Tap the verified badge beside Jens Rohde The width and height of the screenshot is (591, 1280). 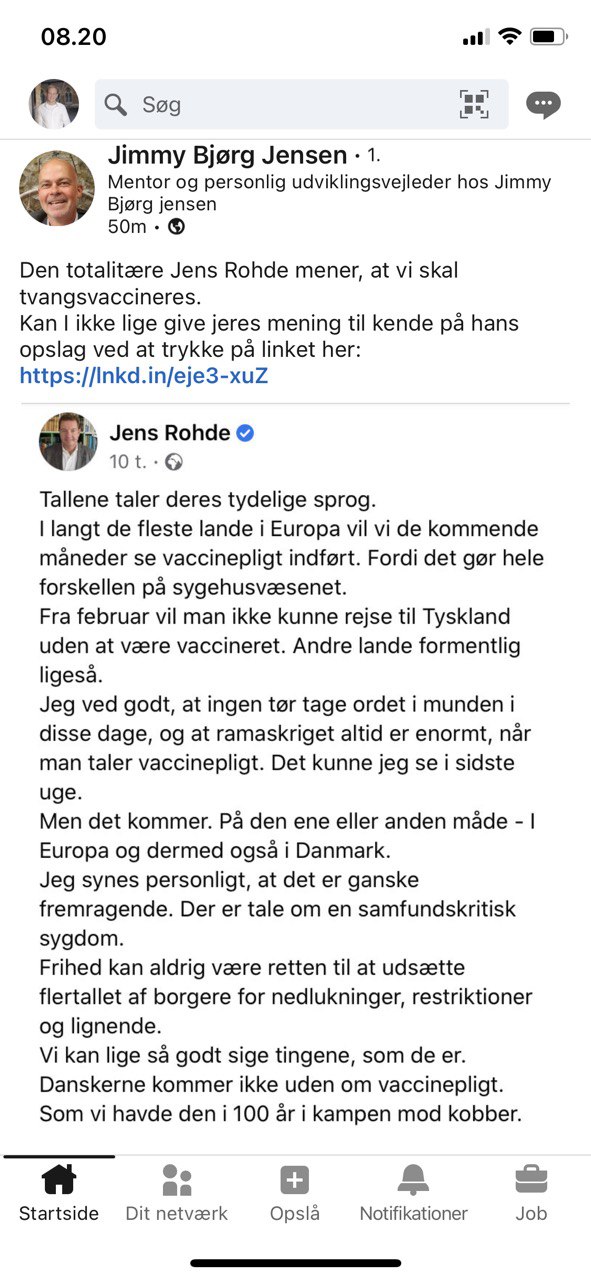coord(245,433)
